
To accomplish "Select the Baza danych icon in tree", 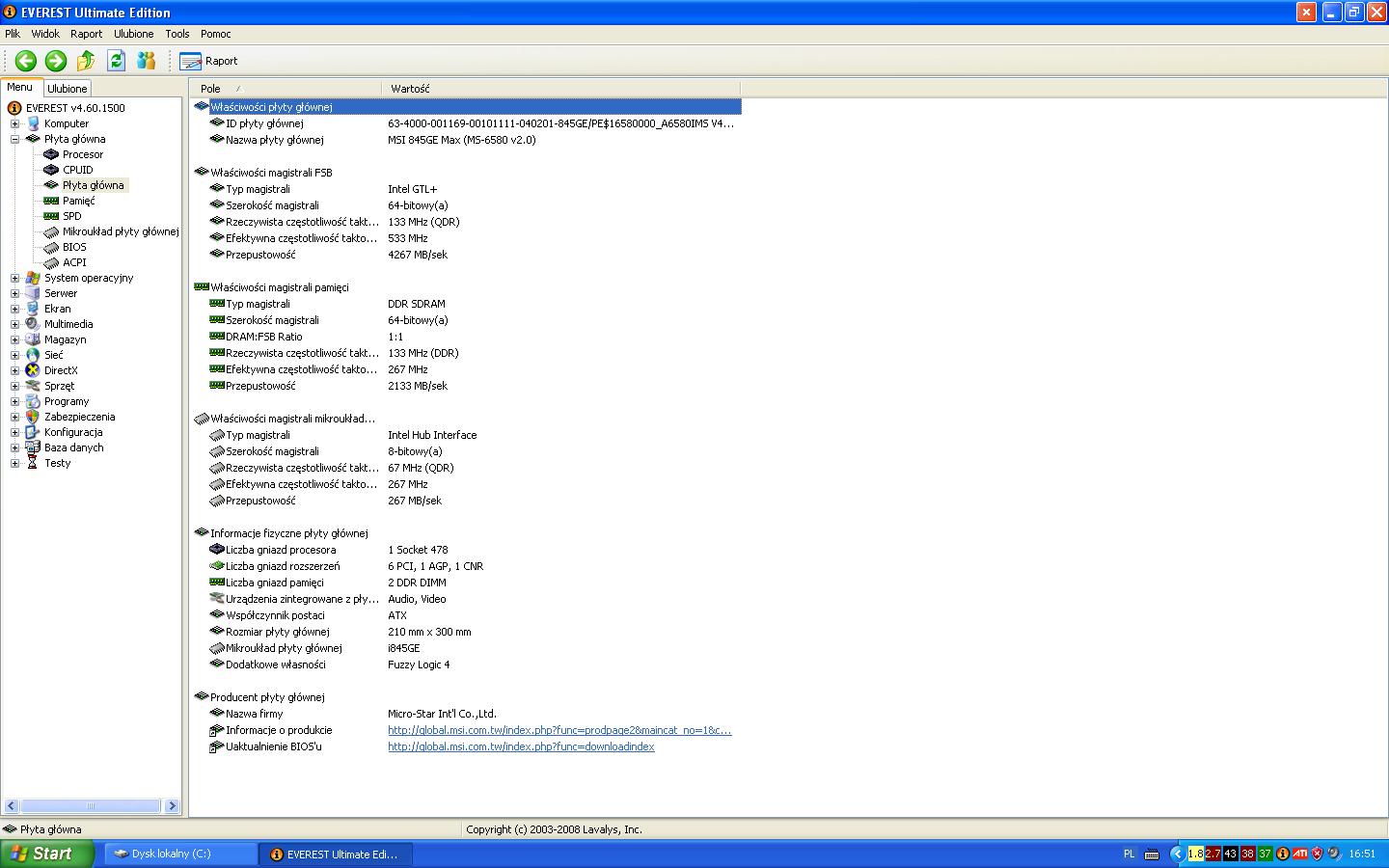I will (33, 448).
